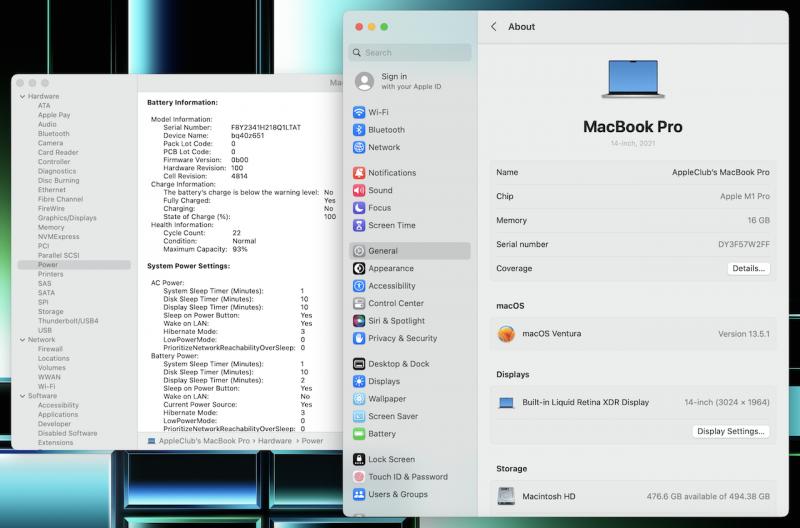800x528 pixels.
Task: Select Storage in System Information sidebar
Action: (51, 312)
